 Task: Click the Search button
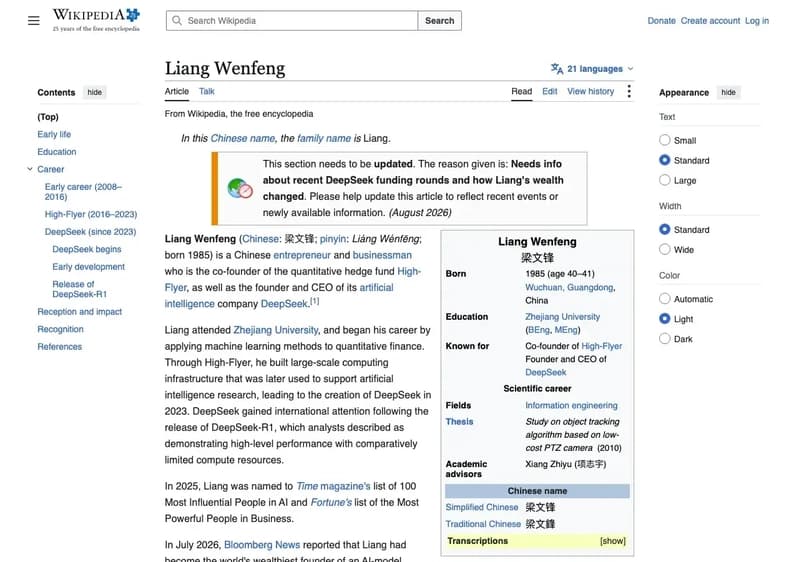439,20
